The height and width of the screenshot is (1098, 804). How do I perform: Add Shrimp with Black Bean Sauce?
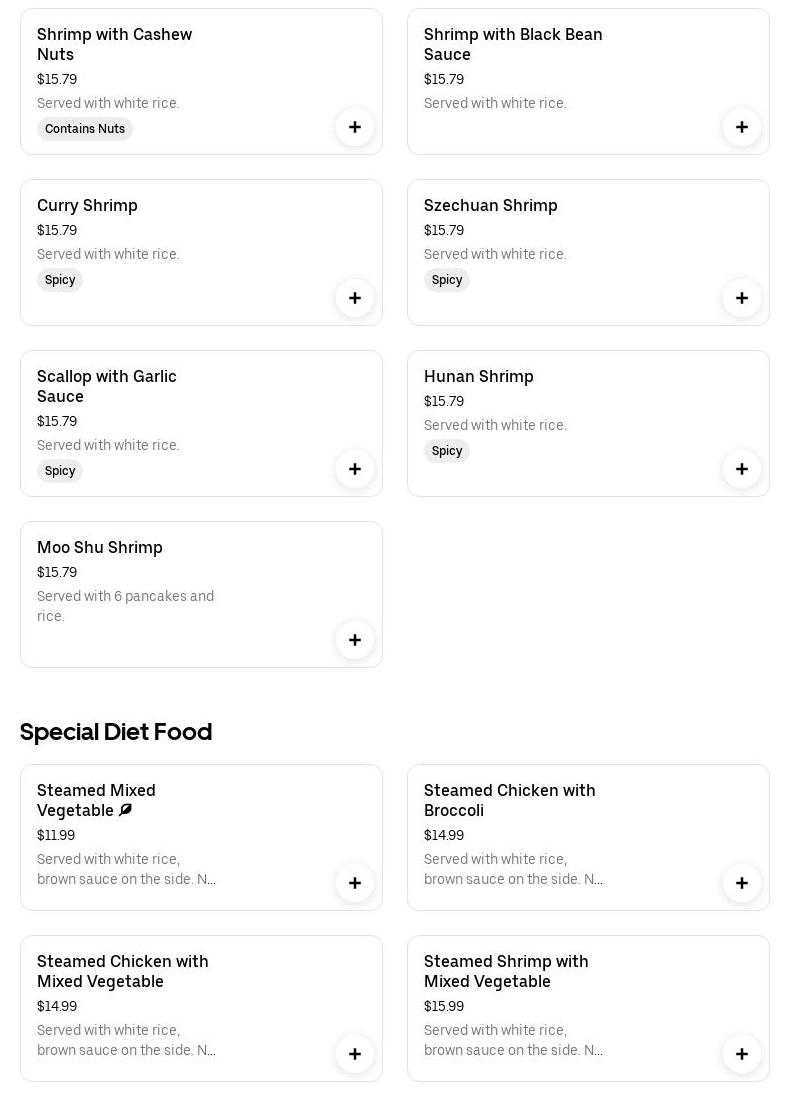[742, 127]
